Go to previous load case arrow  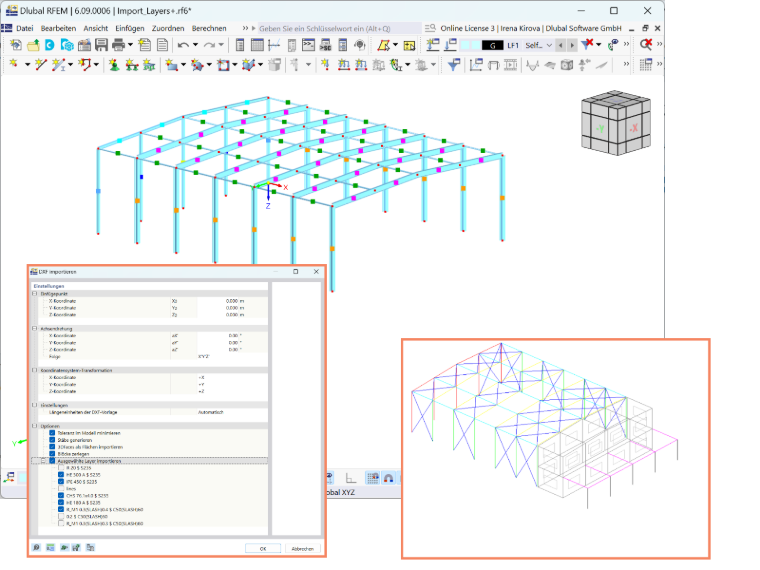pyautogui.click(x=561, y=45)
